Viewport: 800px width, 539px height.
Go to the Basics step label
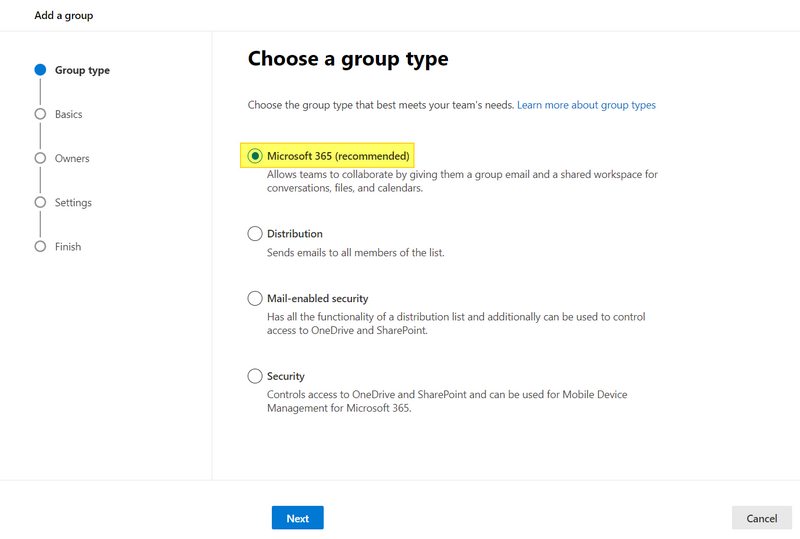[x=69, y=114]
